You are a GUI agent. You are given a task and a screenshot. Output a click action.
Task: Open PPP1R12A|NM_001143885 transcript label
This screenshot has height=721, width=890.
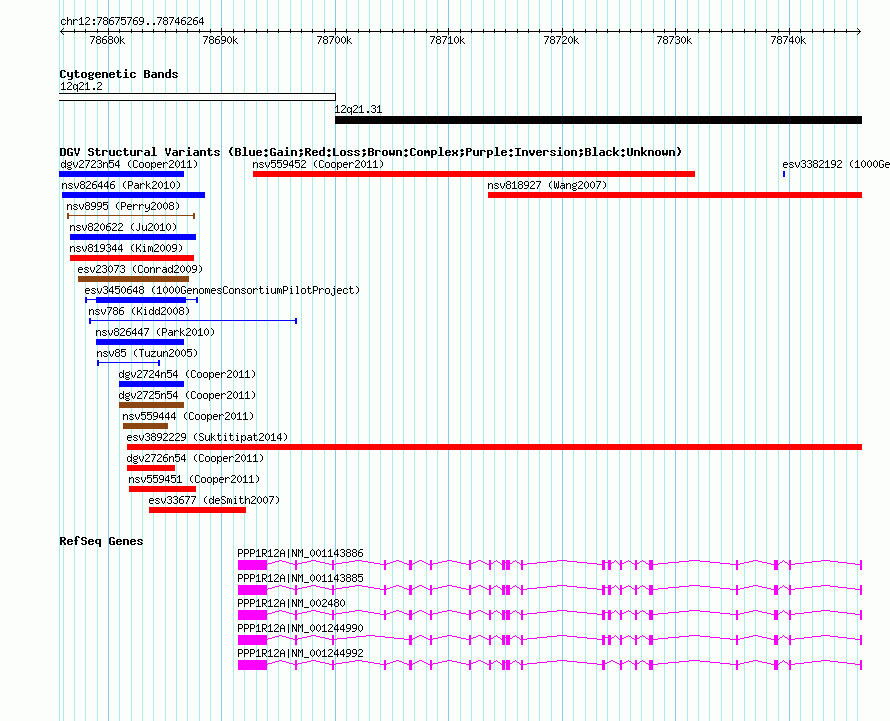[300, 578]
